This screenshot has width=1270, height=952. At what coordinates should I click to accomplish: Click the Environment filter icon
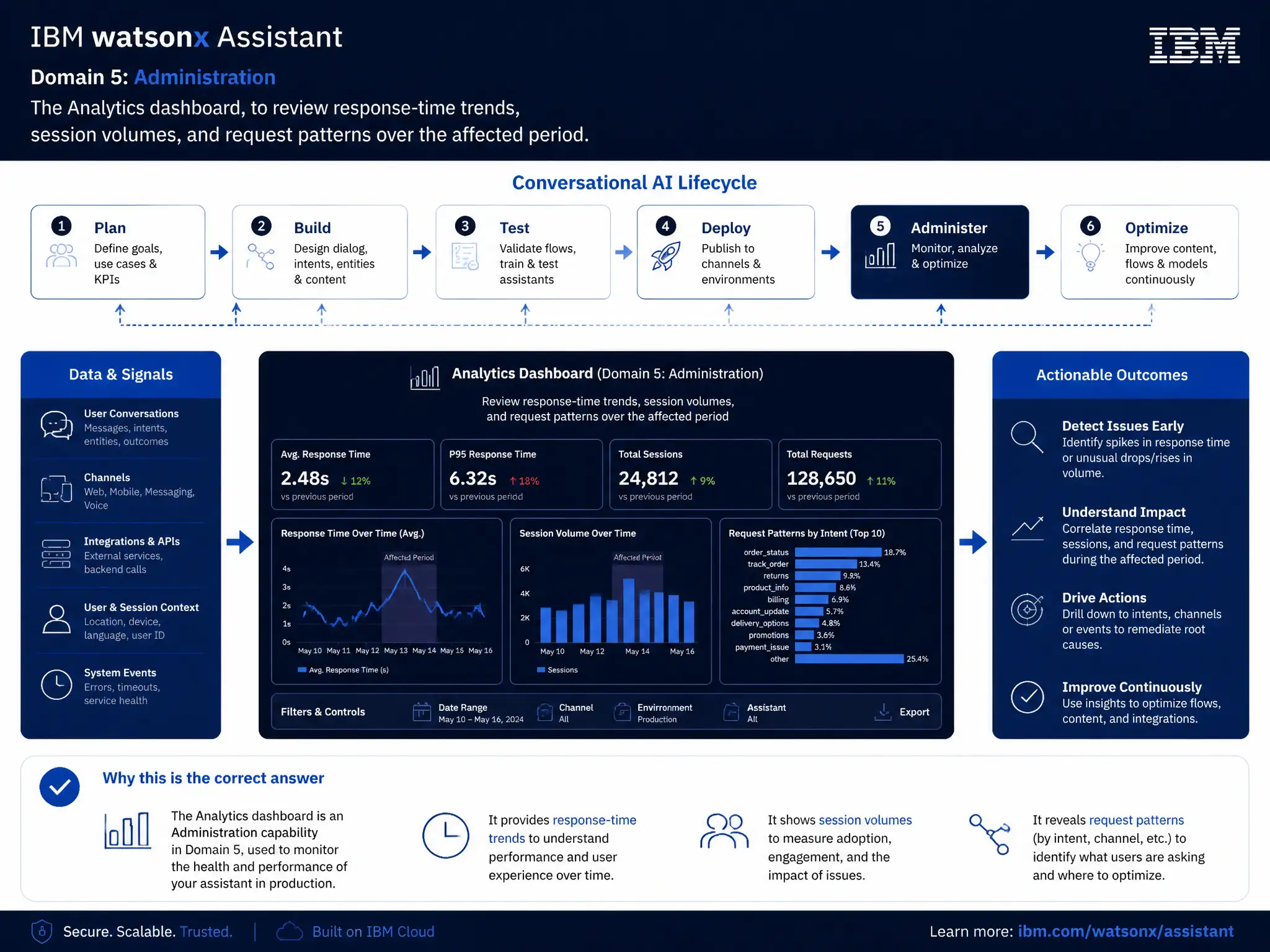pyautogui.click(x=622, y=712)
